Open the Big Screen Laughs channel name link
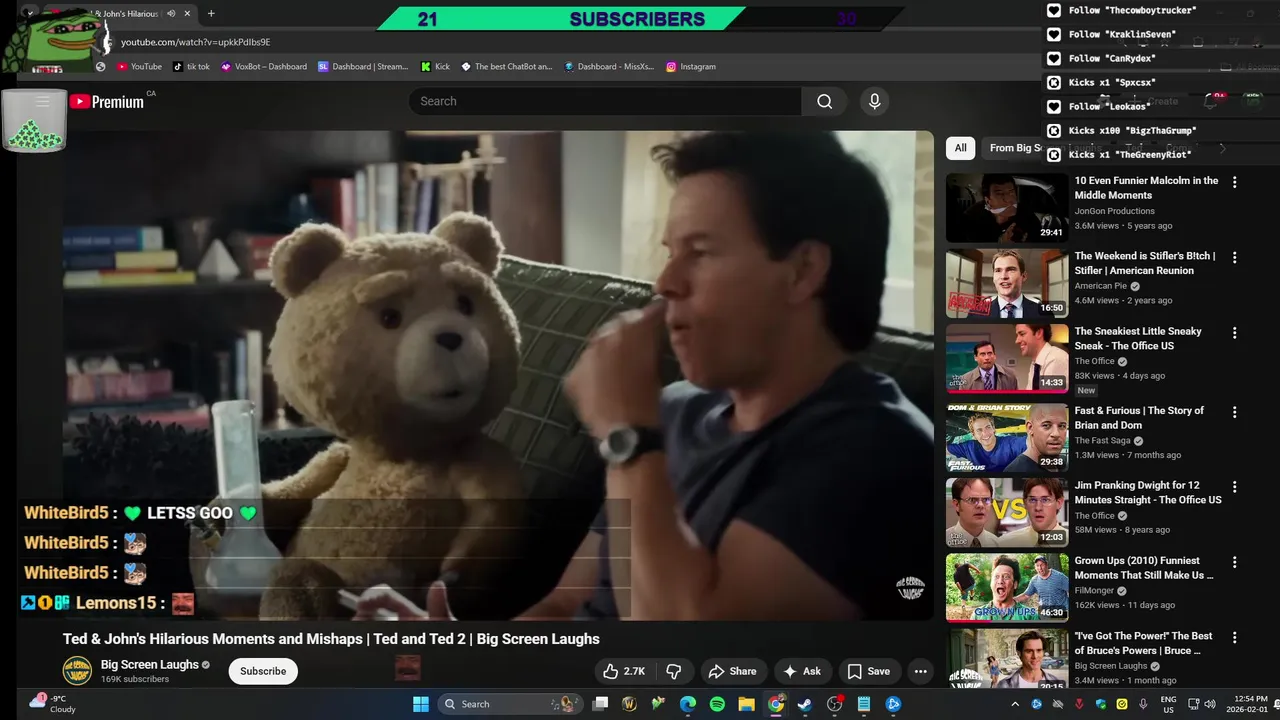 click(149, 665)
